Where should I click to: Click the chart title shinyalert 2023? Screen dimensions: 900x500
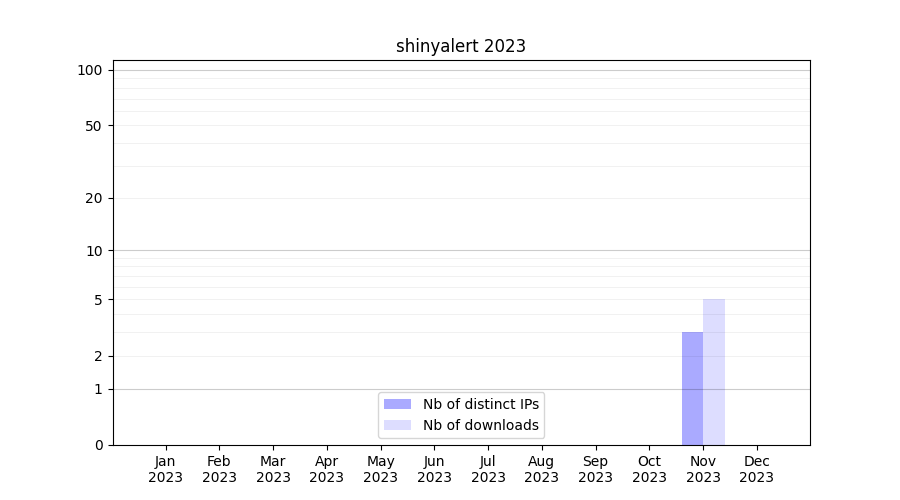pyautogui.click(x=460, y=46)
